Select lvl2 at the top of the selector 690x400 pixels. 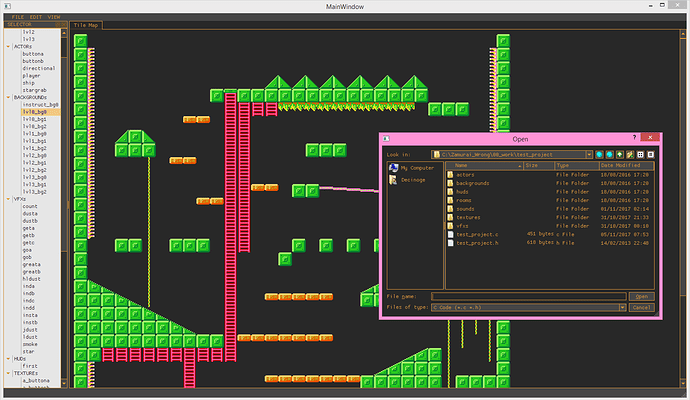pos(29,32)
